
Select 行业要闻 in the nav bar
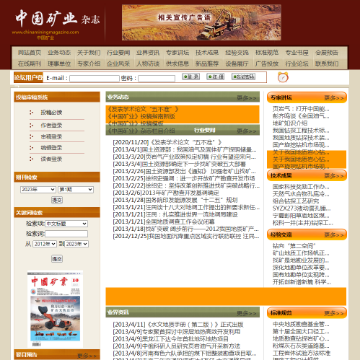pos(118,53)
